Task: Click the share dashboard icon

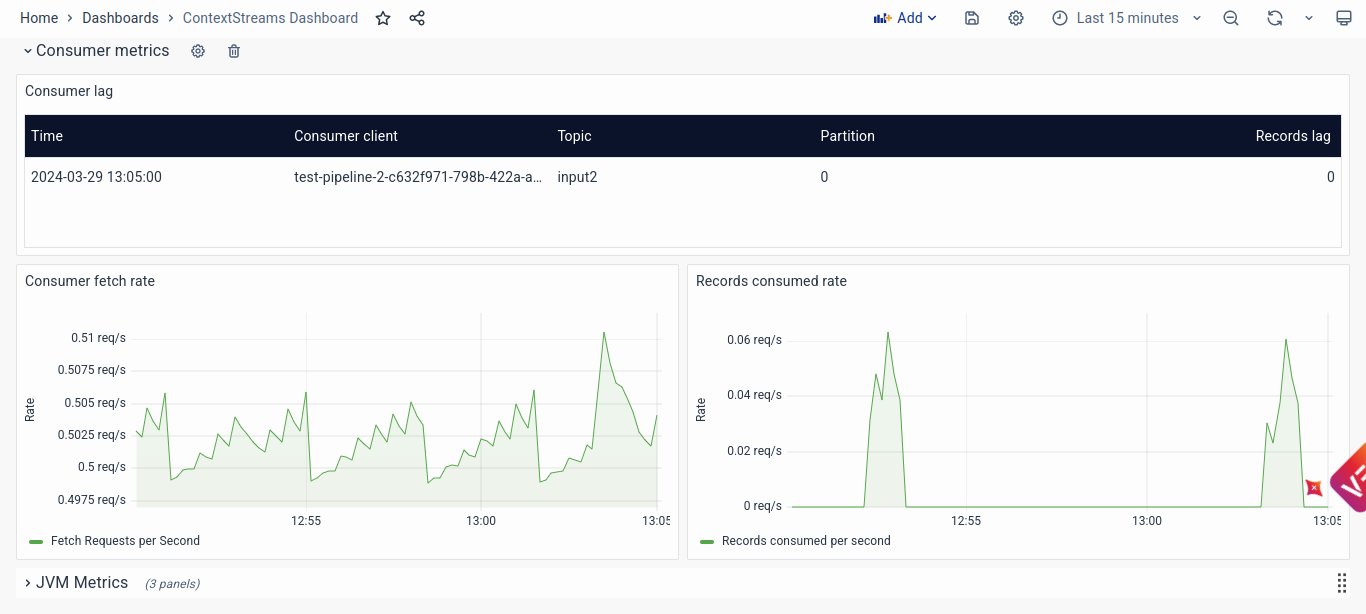Action: pos(417,18)
